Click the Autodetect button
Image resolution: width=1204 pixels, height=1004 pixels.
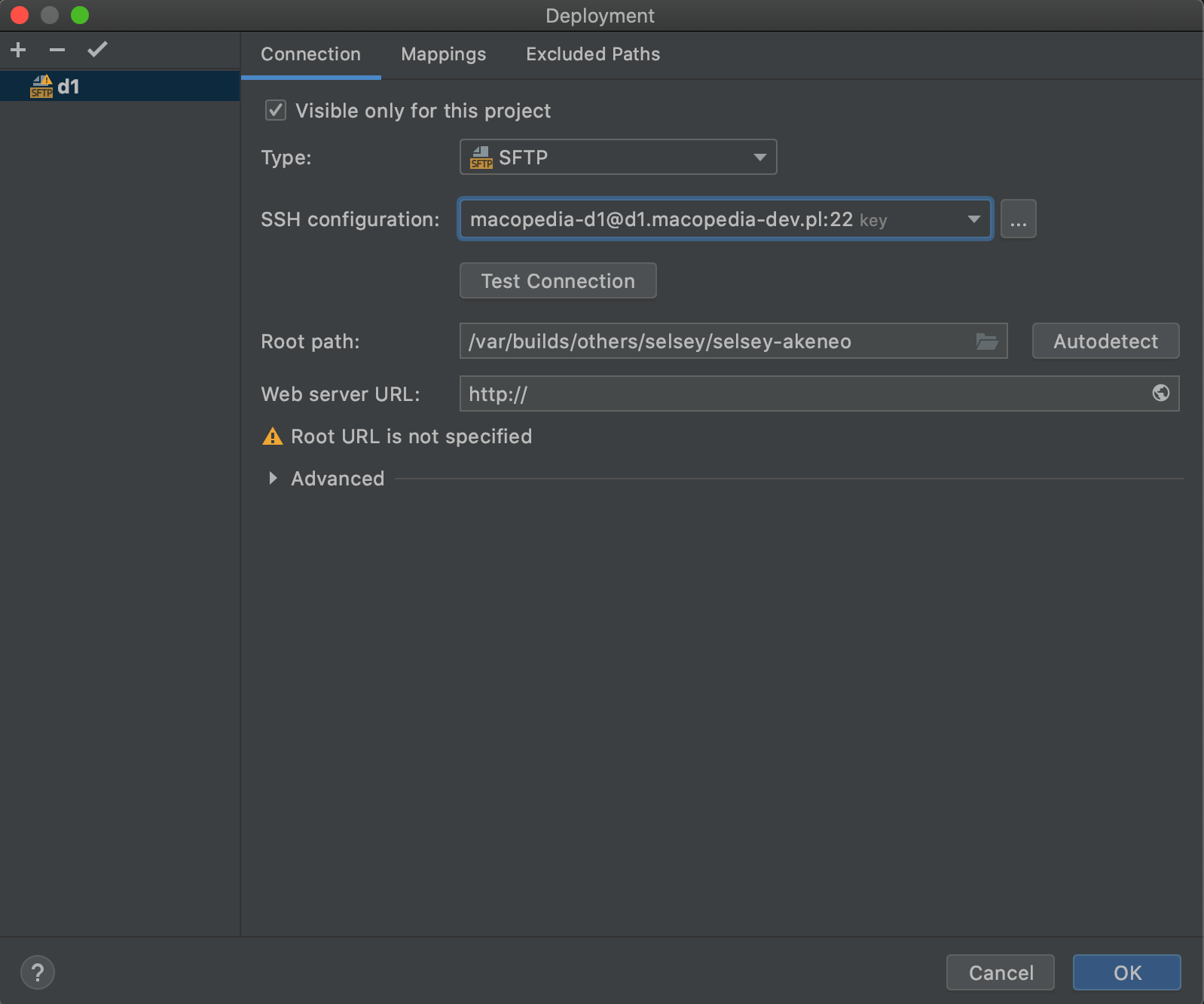(1105, 341)
